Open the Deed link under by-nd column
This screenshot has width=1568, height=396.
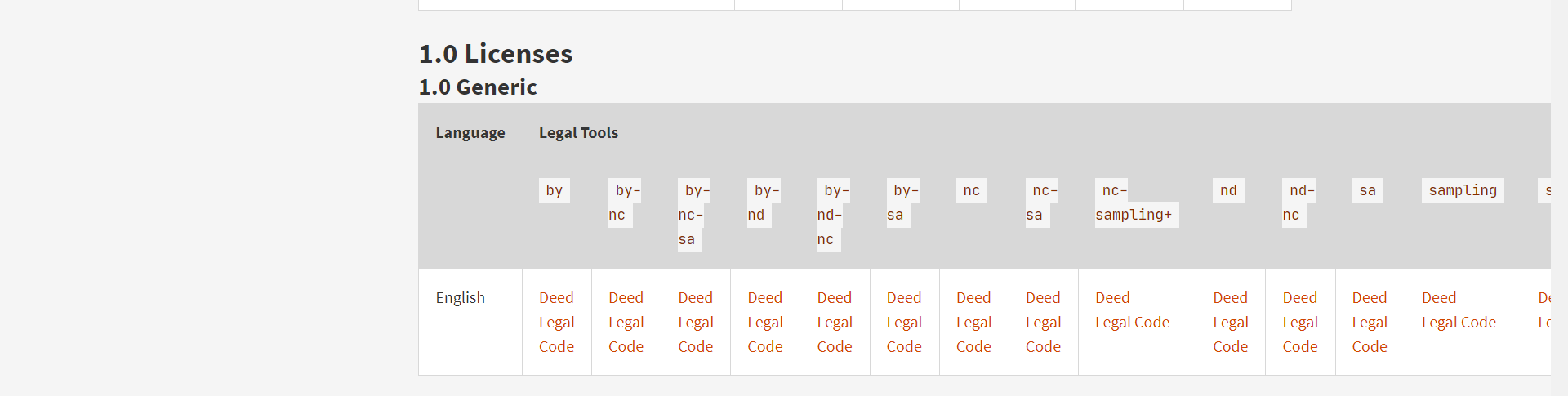tap(764, 298)
